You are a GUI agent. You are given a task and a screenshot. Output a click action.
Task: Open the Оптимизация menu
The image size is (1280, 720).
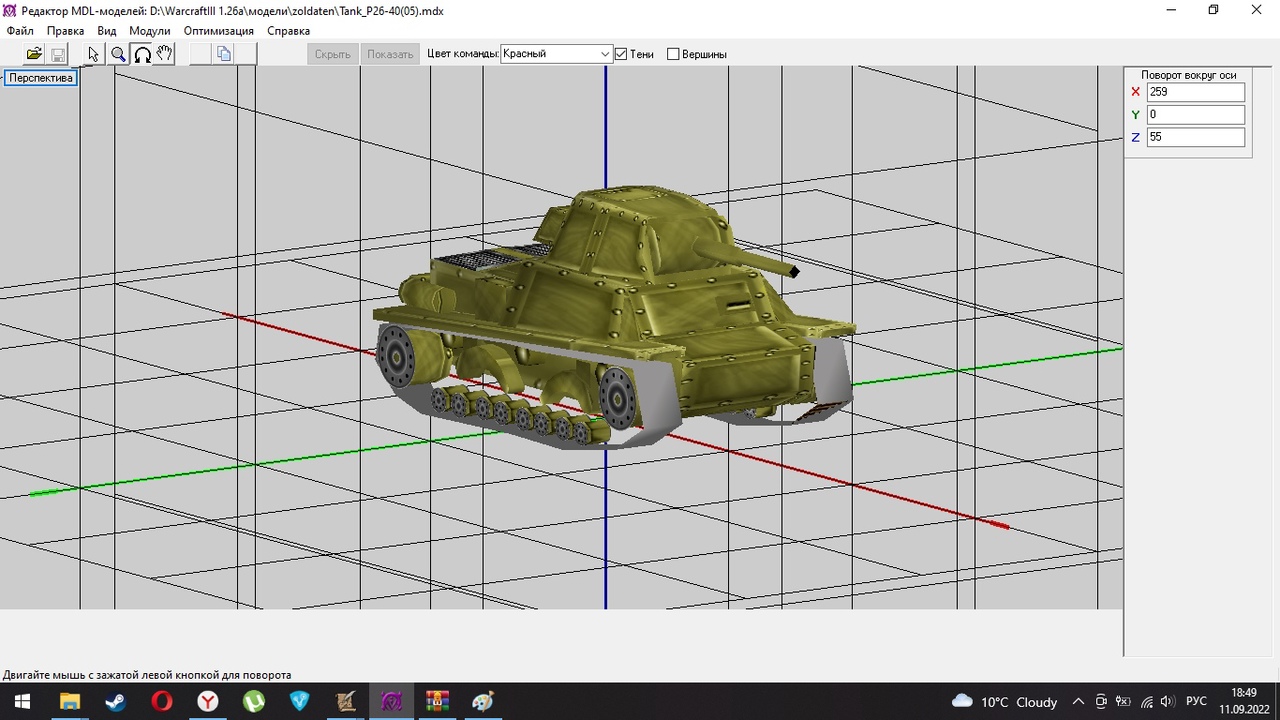[218, 31]
